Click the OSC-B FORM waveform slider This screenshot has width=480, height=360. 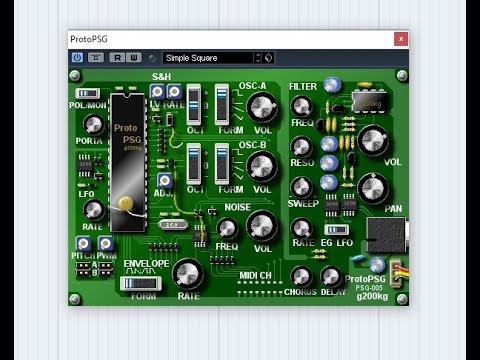pos(222,164)
